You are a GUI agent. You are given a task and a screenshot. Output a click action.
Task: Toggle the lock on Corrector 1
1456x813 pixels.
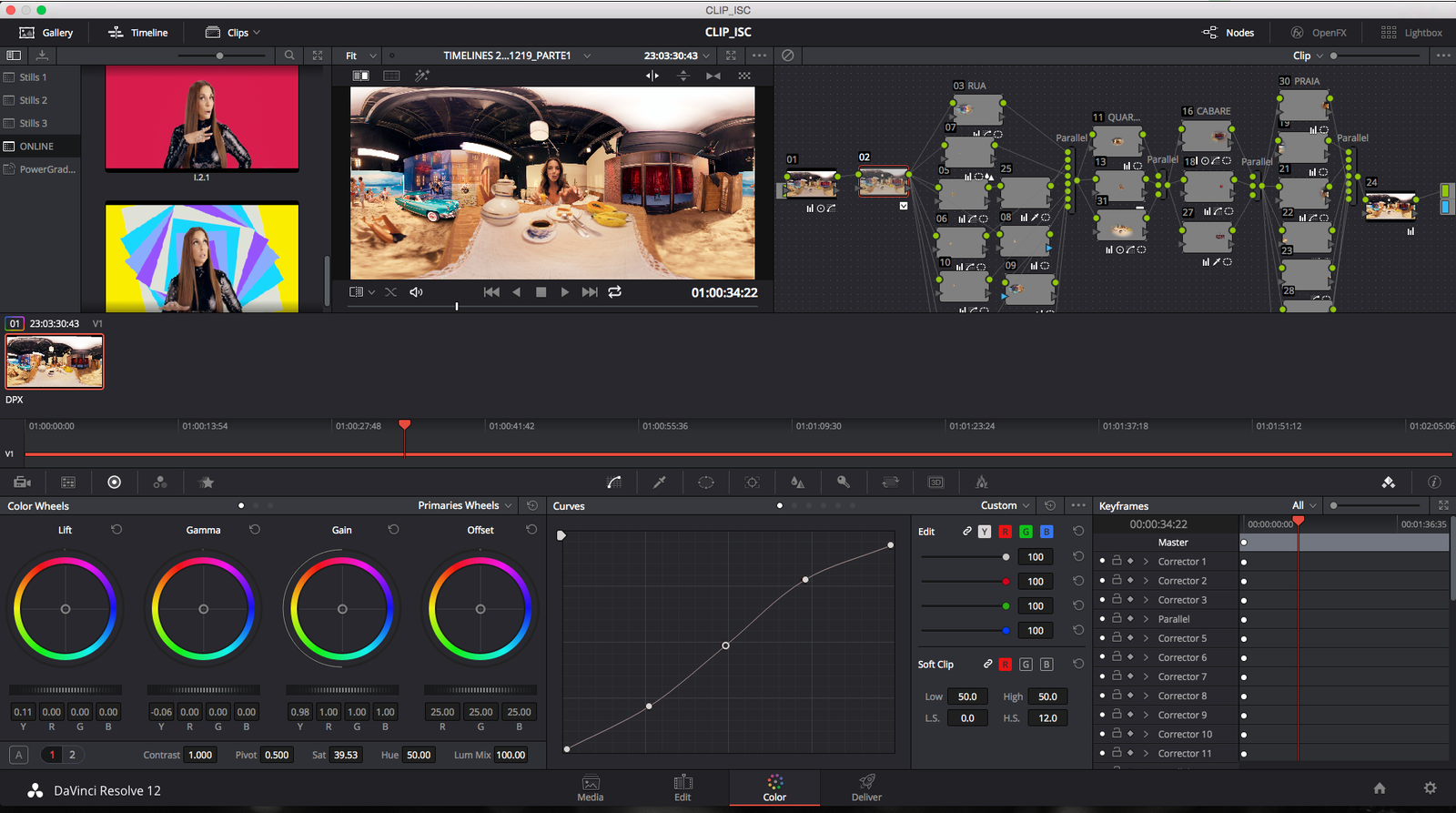click(1117, 561)
